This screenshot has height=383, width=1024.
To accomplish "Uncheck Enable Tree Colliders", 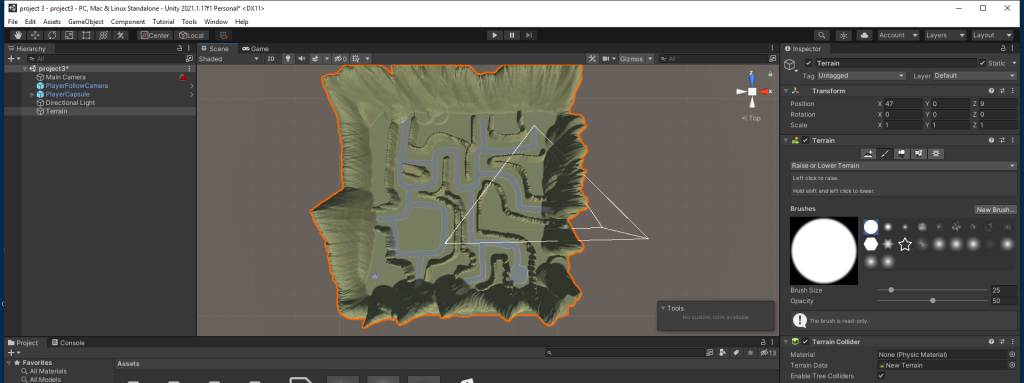I will point(881,376).
